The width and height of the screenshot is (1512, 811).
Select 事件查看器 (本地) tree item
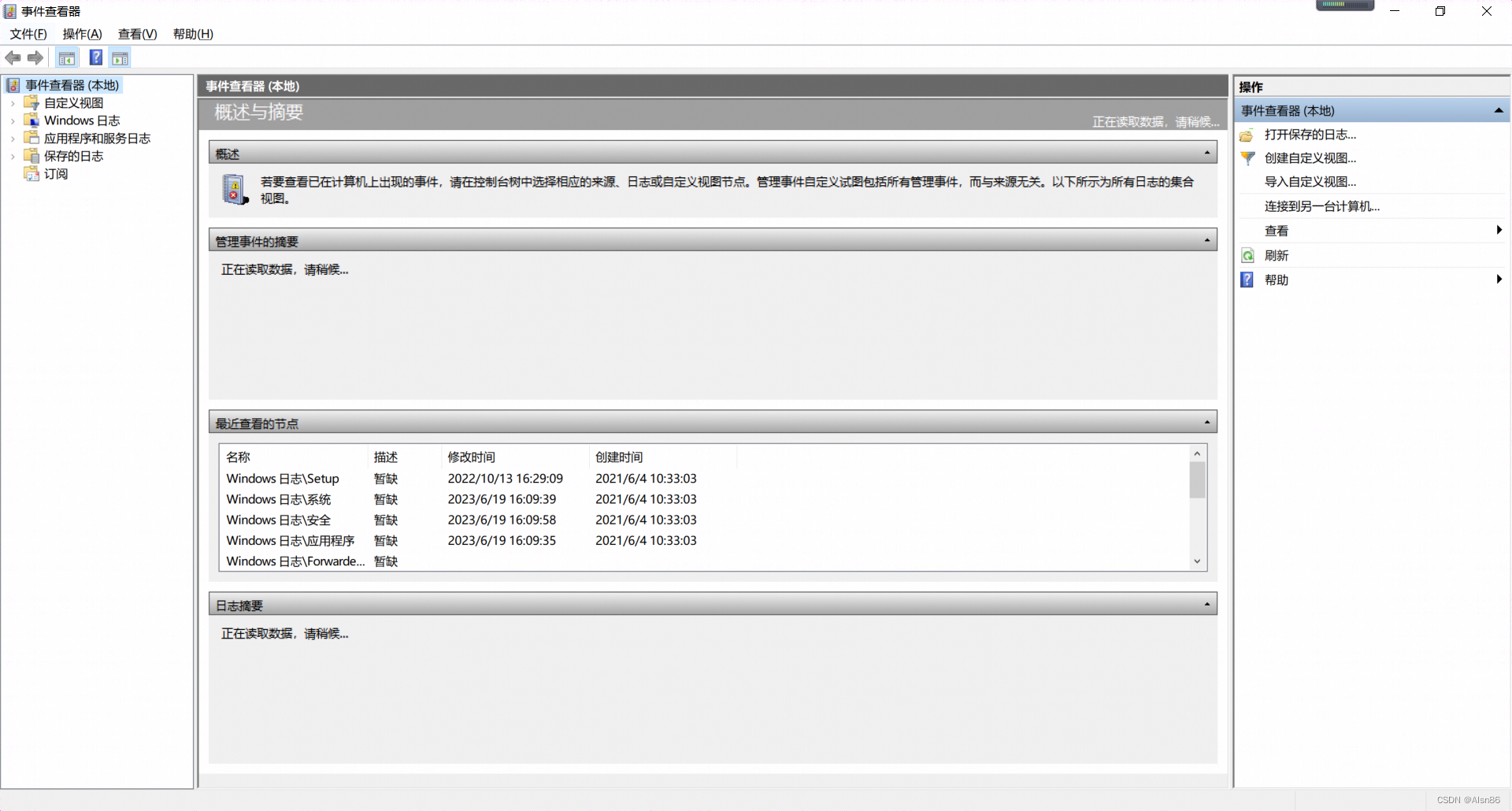point(72,85)
